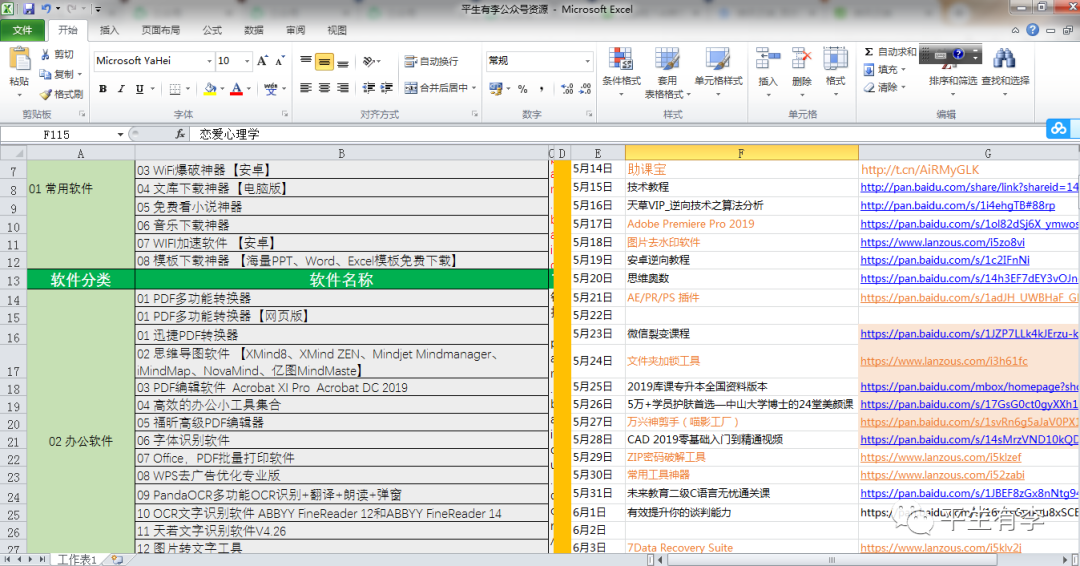The height and width of the screenshot is (566, 1080).
Task: Open Cell Styles (单元格样式)
Action: [718, 72]
